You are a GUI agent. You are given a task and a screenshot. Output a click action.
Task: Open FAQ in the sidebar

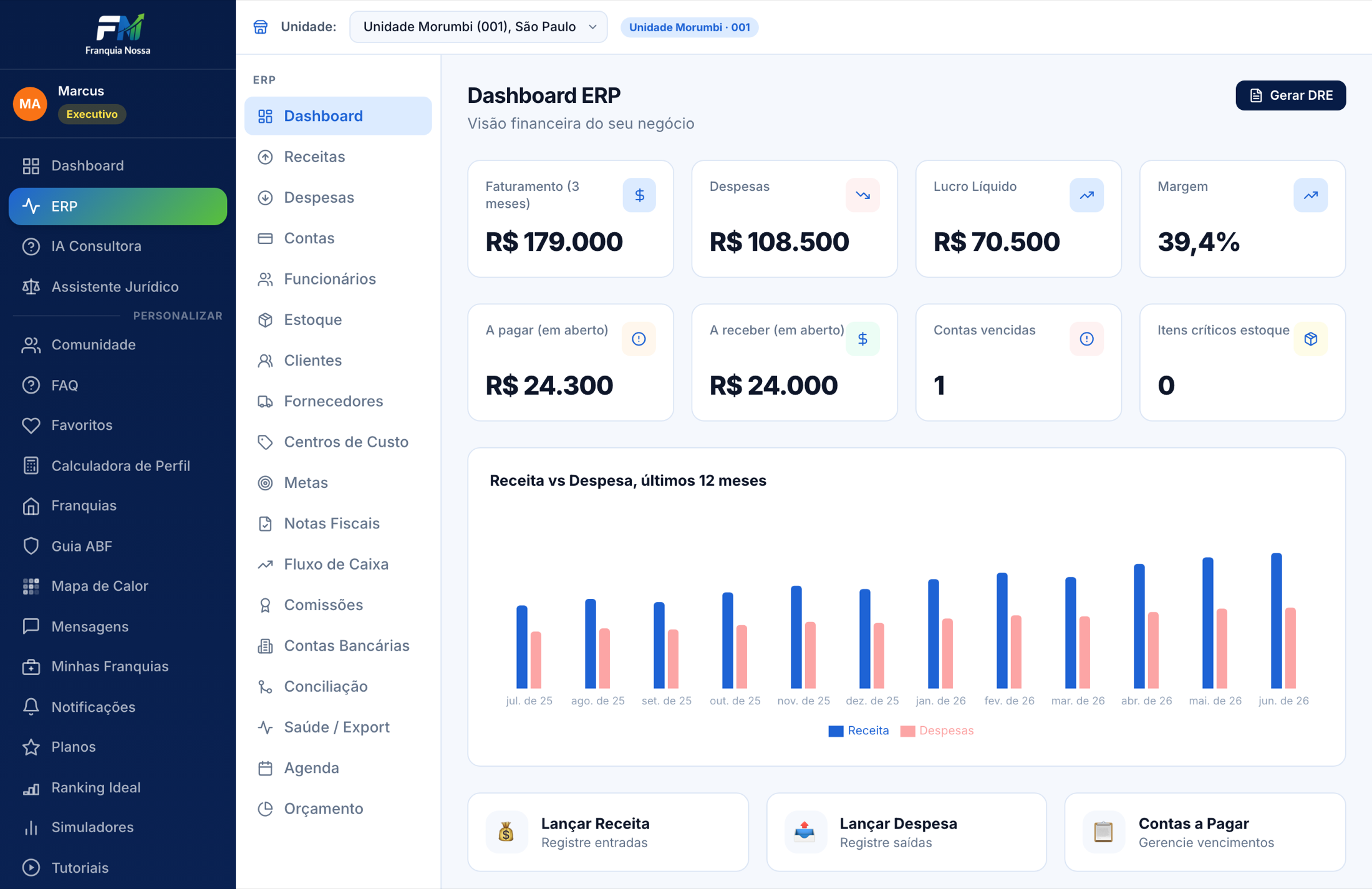pos(118,386)
